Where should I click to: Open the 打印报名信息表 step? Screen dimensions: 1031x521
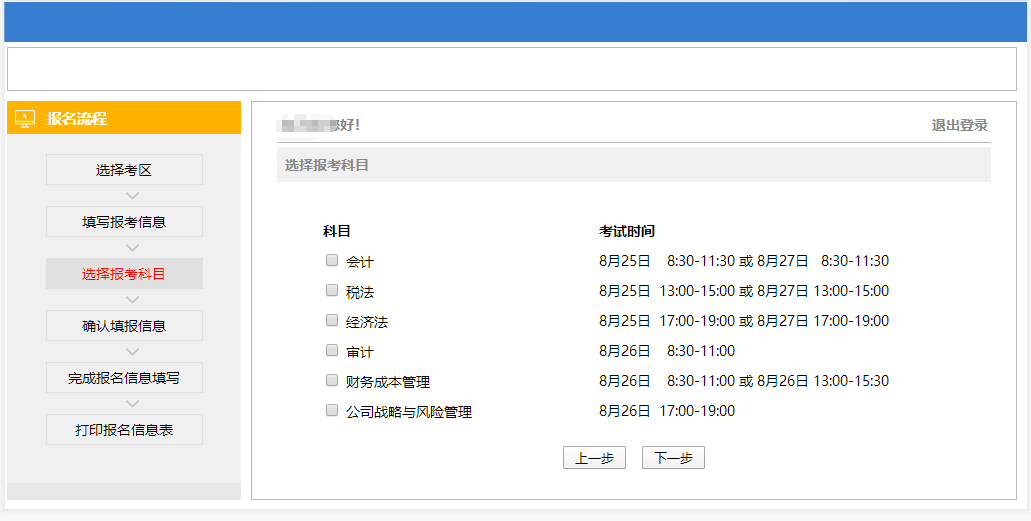tap(124, 430)
